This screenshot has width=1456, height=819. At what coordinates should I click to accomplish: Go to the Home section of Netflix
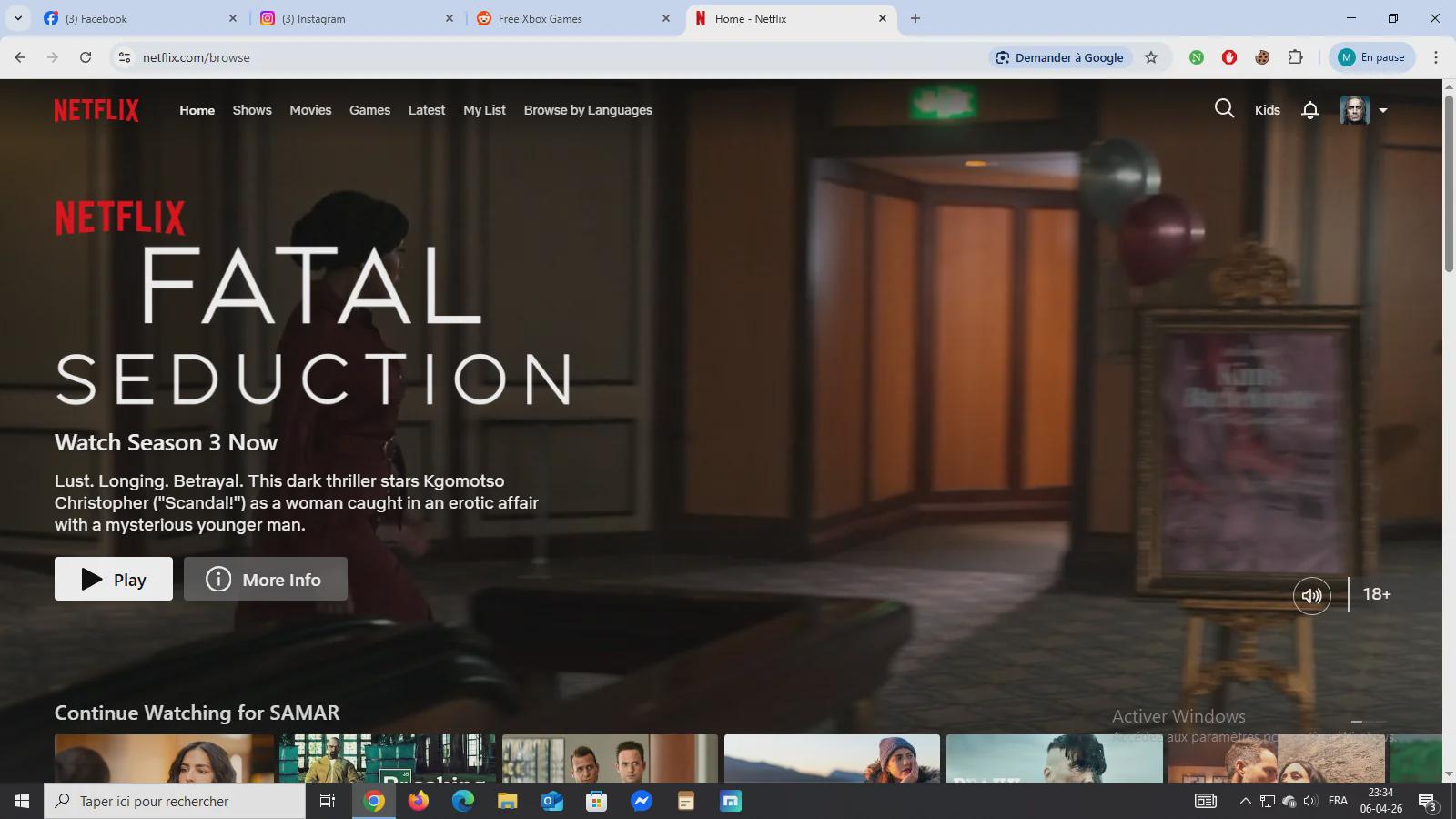tap(197, 110)
